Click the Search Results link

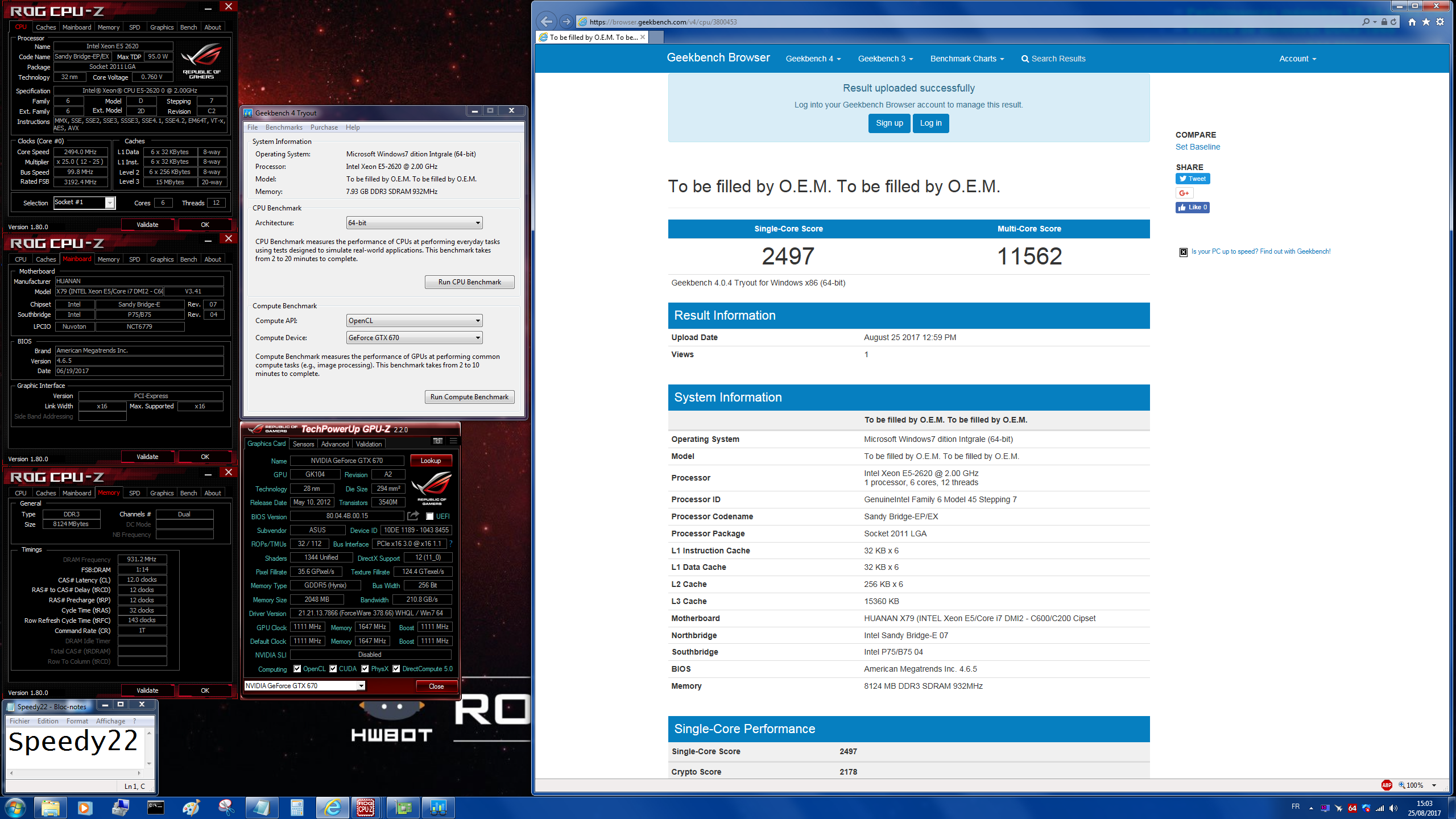[1053, 59]
